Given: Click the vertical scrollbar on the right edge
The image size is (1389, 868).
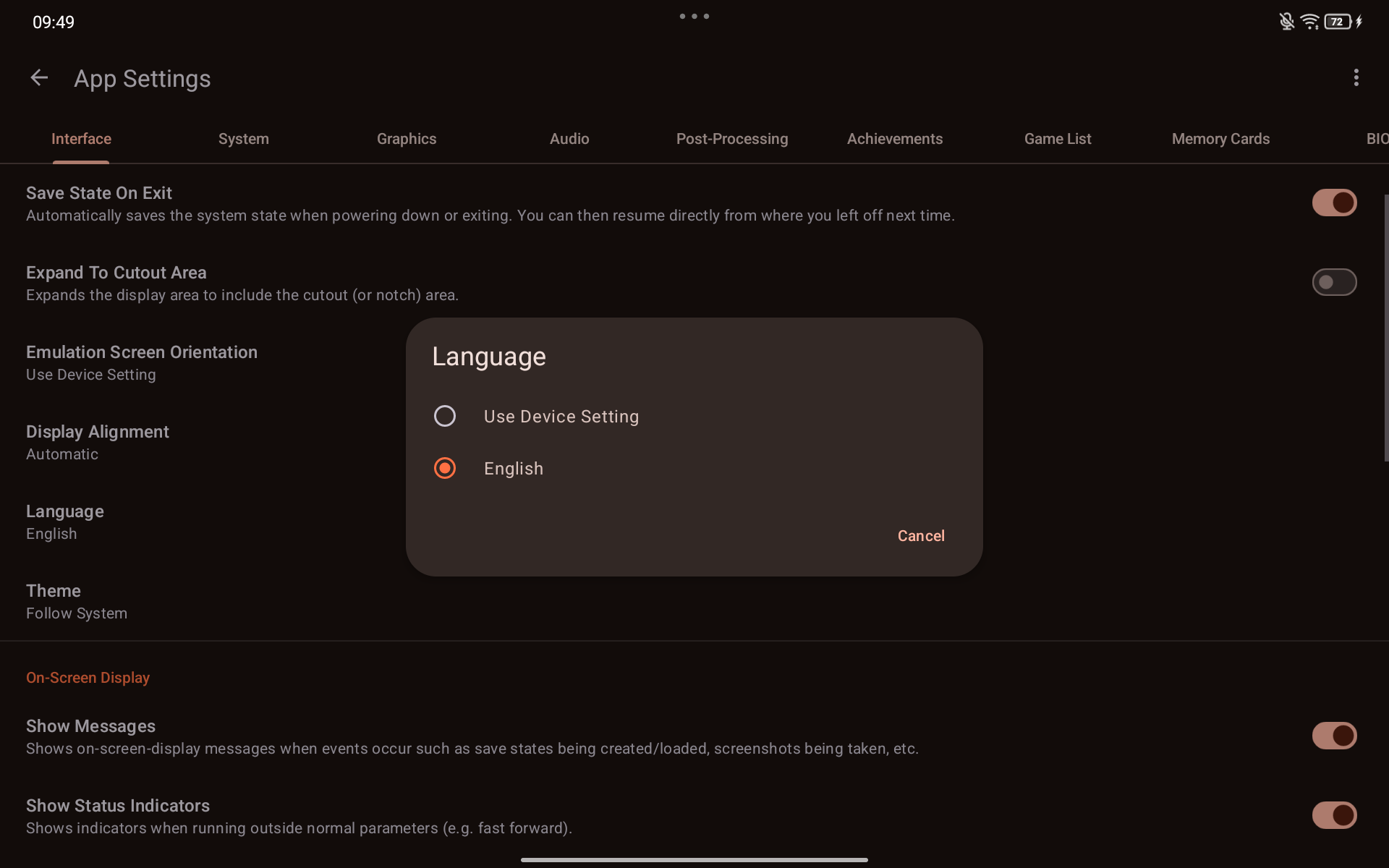Looking at the screenshot, I should pyautogui.click(x=1385, y=327).
